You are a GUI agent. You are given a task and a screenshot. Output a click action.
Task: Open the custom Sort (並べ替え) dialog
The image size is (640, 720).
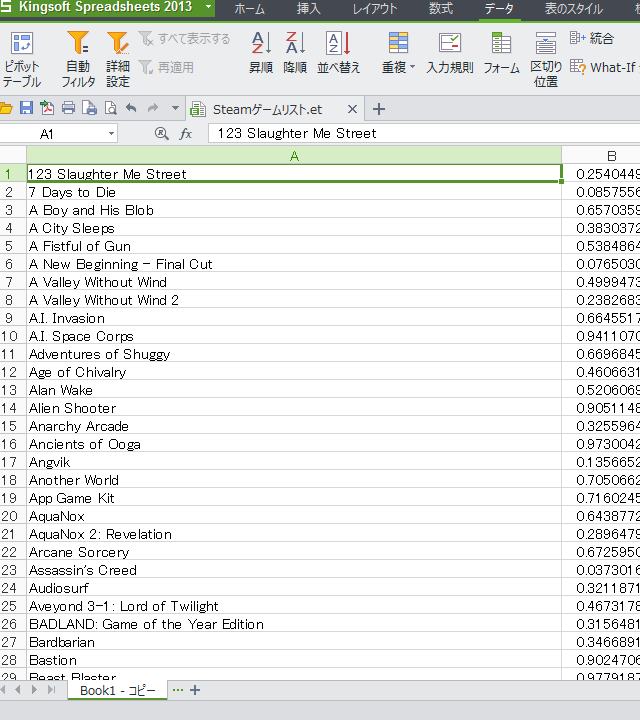pos(338,53)
